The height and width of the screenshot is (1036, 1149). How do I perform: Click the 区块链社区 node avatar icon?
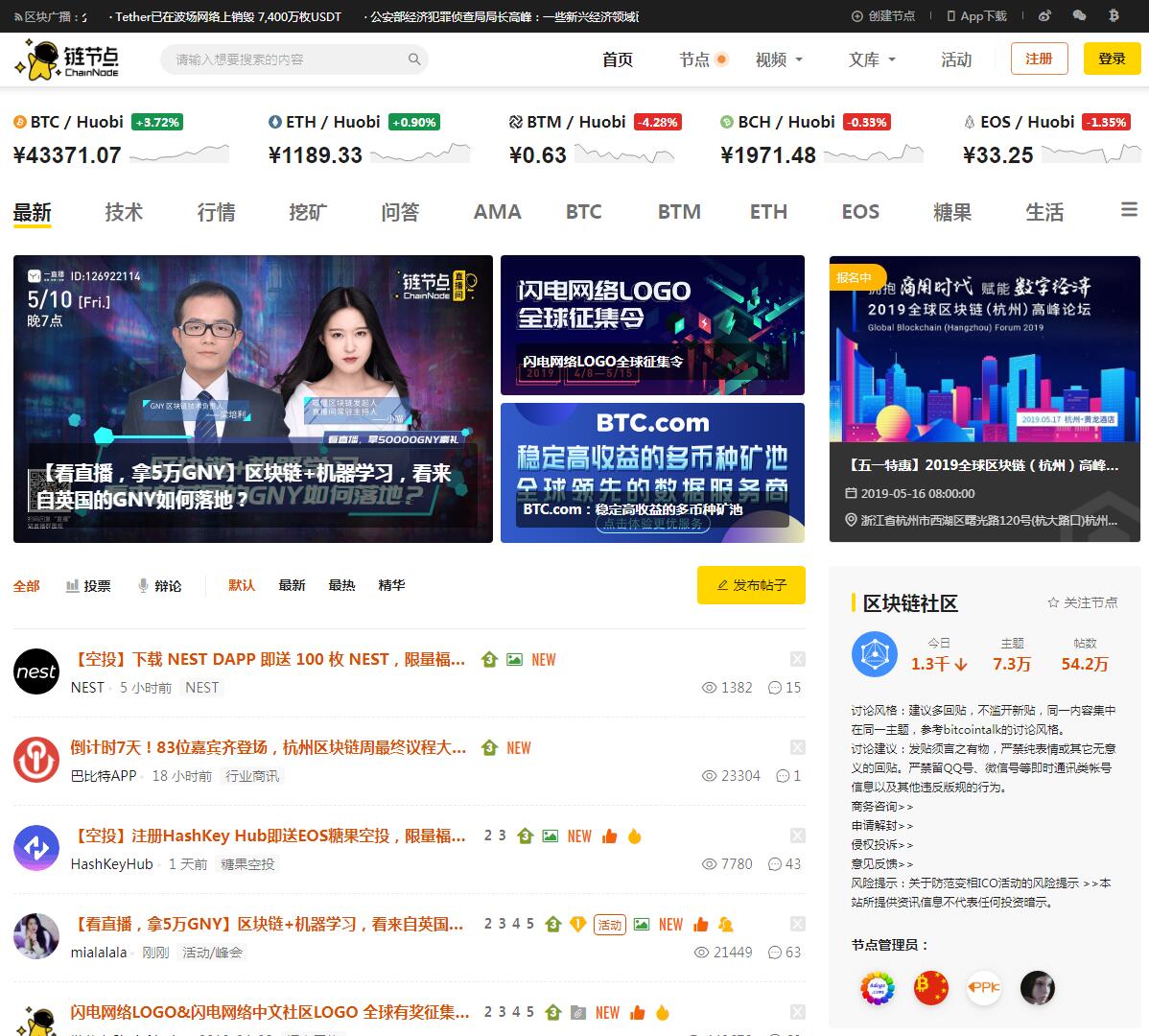[x=874, y=653]
